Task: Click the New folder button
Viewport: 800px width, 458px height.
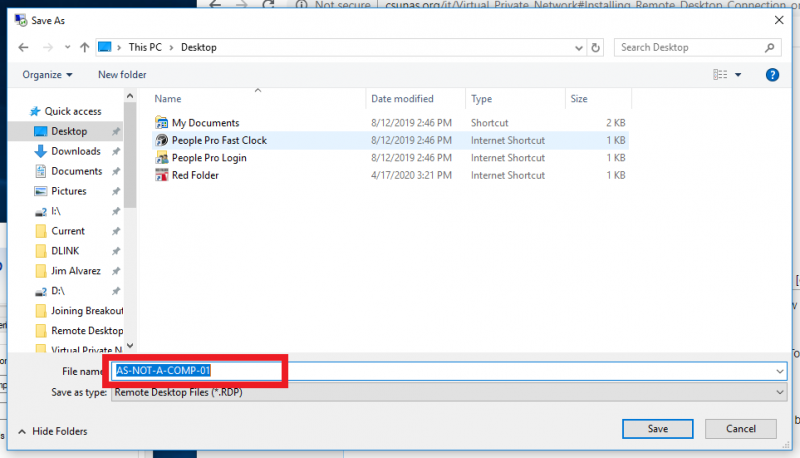Action: (122, 75)
